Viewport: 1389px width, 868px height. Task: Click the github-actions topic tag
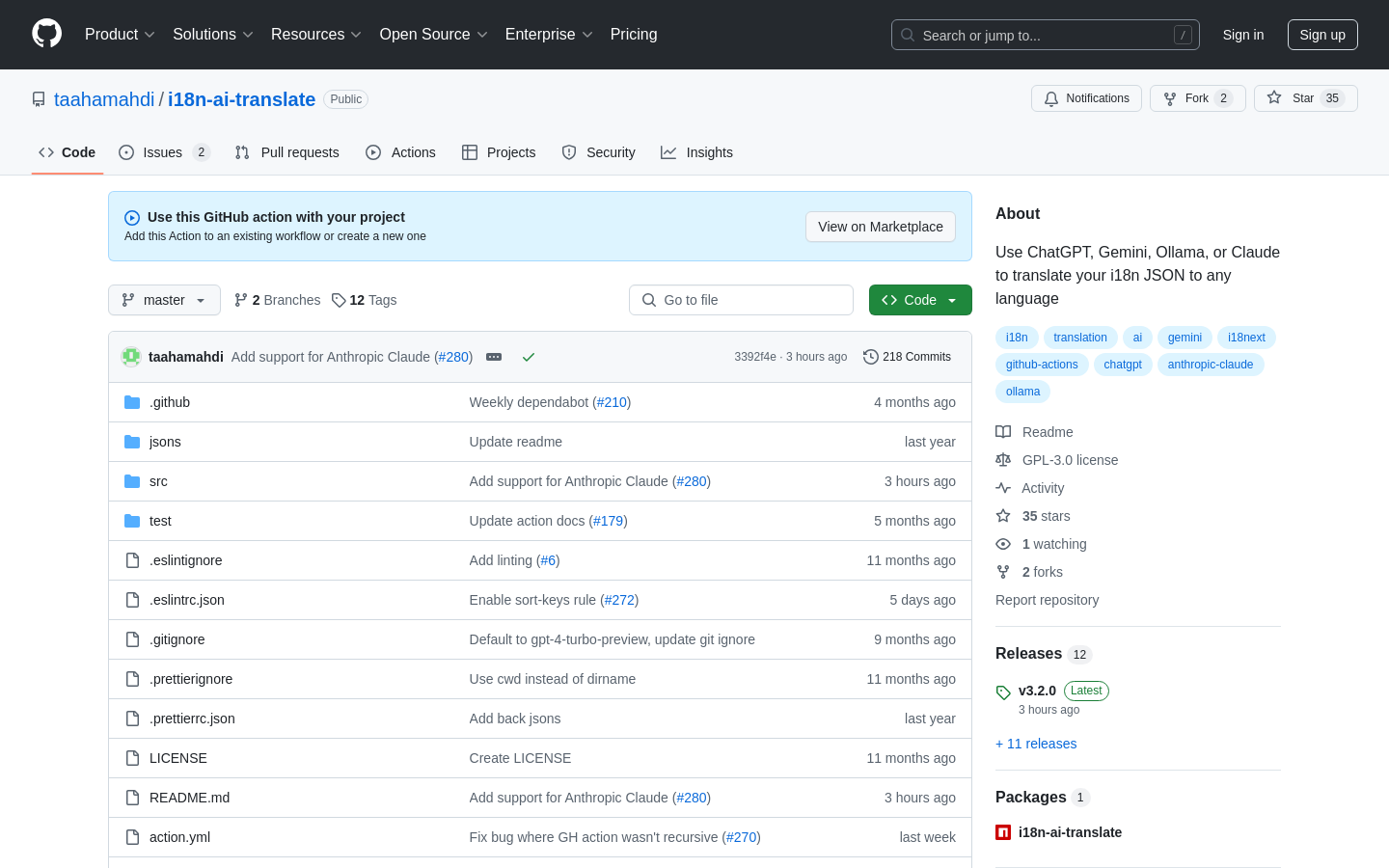click(1042, 365)
